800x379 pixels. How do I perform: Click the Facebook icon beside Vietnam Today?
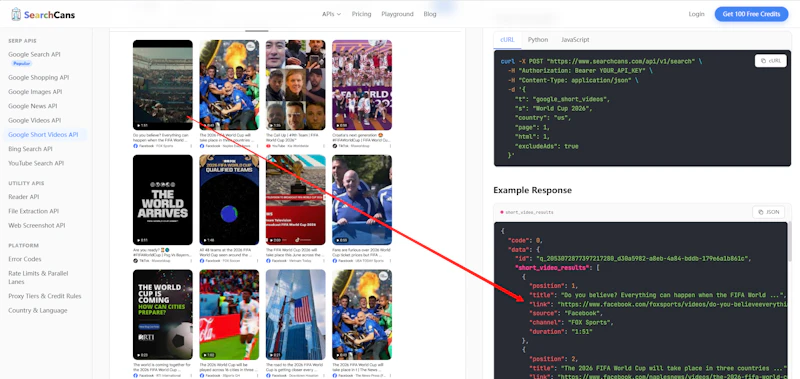[268, 260]
